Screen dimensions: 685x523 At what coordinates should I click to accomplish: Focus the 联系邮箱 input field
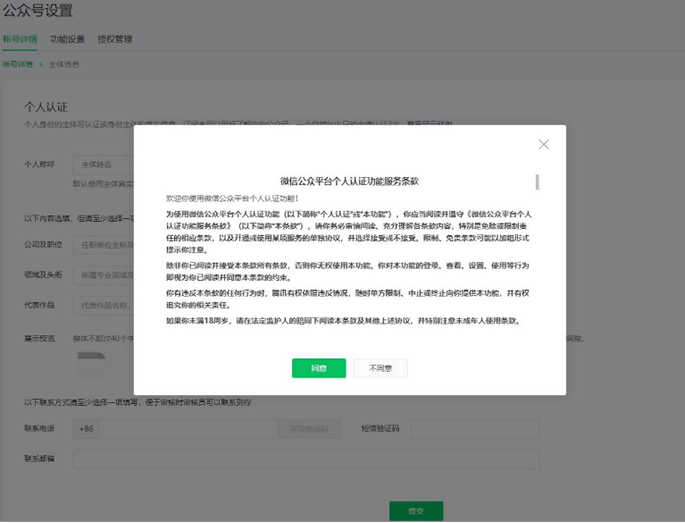(306, 459)
